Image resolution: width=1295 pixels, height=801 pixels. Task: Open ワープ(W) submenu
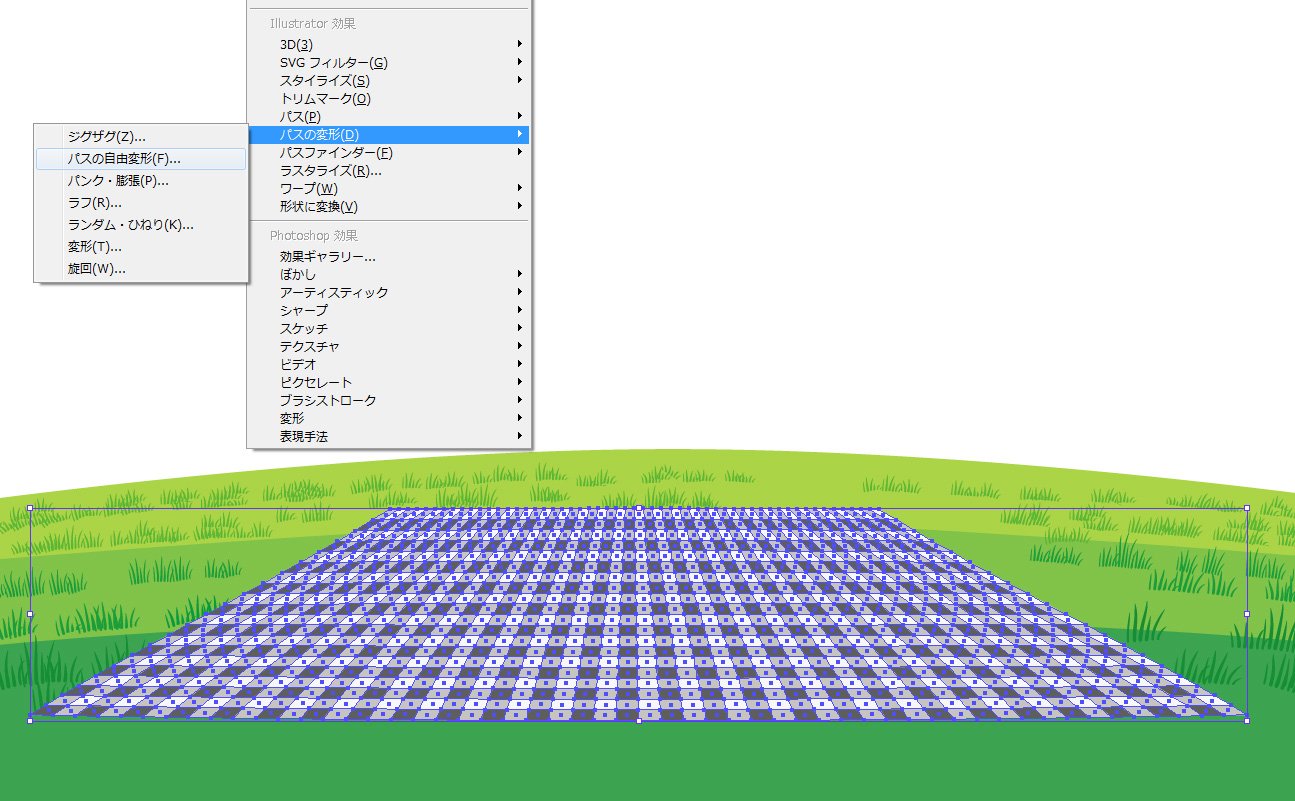(389, 188)
